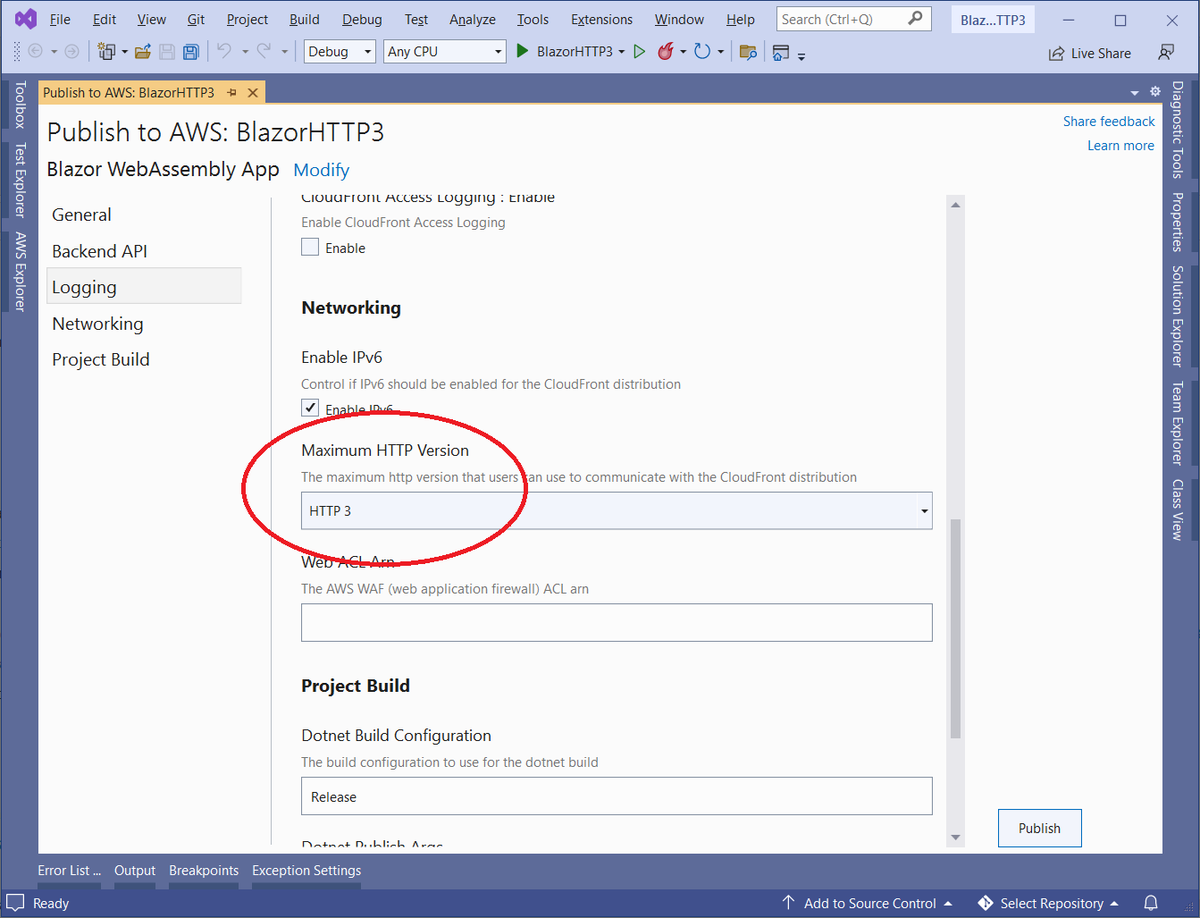Screen dimensions: 1200x918
Task: Open the Any CPU platform dropdown
Action: point(444,51)
